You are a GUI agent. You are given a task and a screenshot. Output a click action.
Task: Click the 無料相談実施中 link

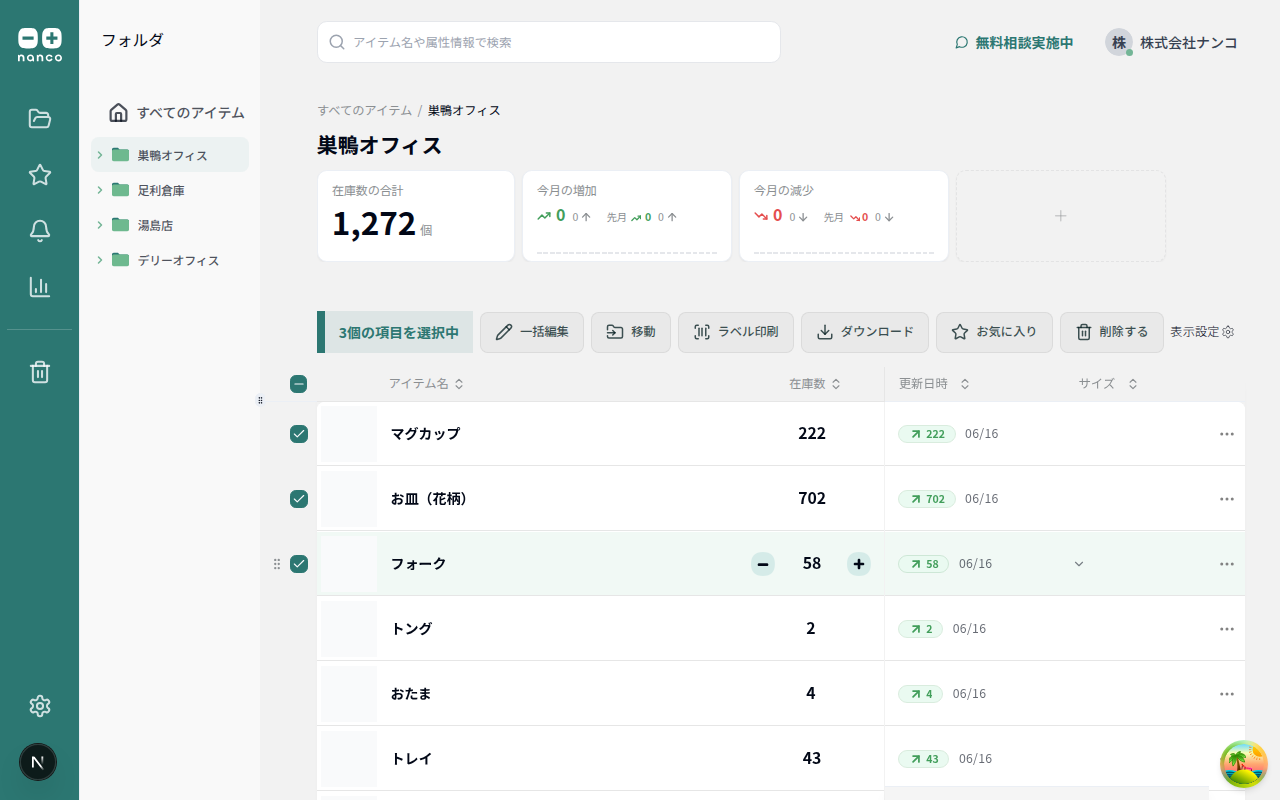tap(1022, 43)
